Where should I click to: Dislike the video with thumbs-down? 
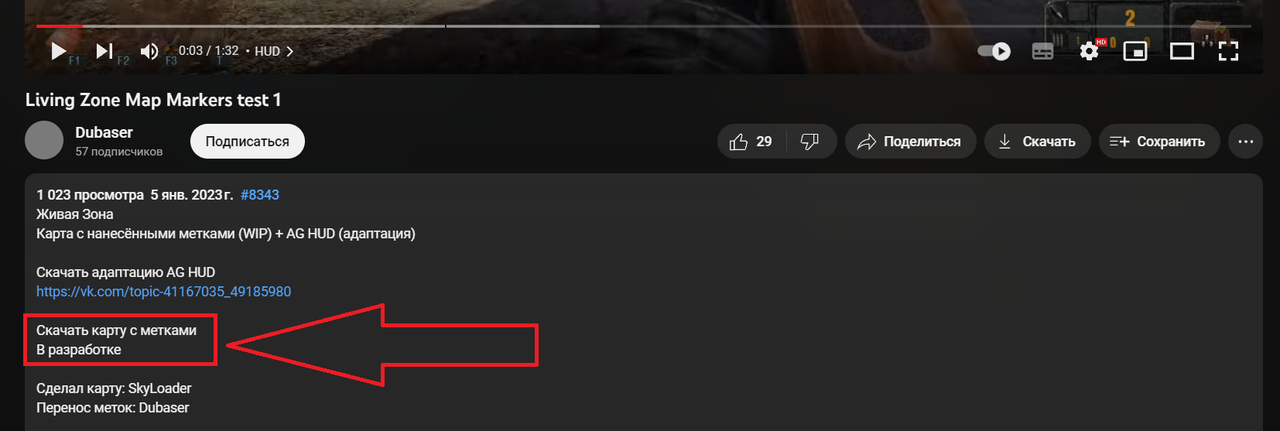(810, 142)
